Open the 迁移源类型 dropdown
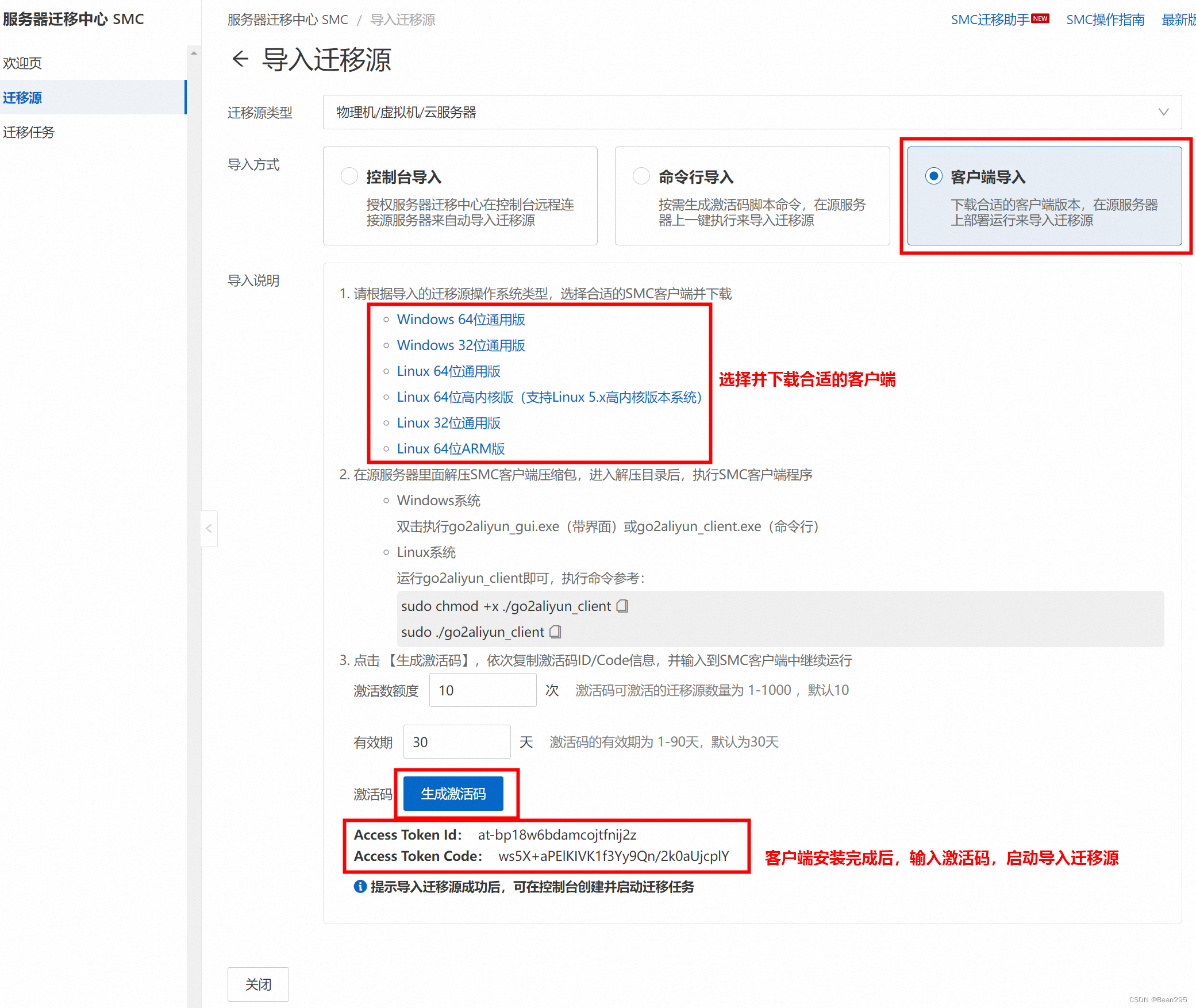Screen dimensions: 1196x1008 click(x=751, y=112)
